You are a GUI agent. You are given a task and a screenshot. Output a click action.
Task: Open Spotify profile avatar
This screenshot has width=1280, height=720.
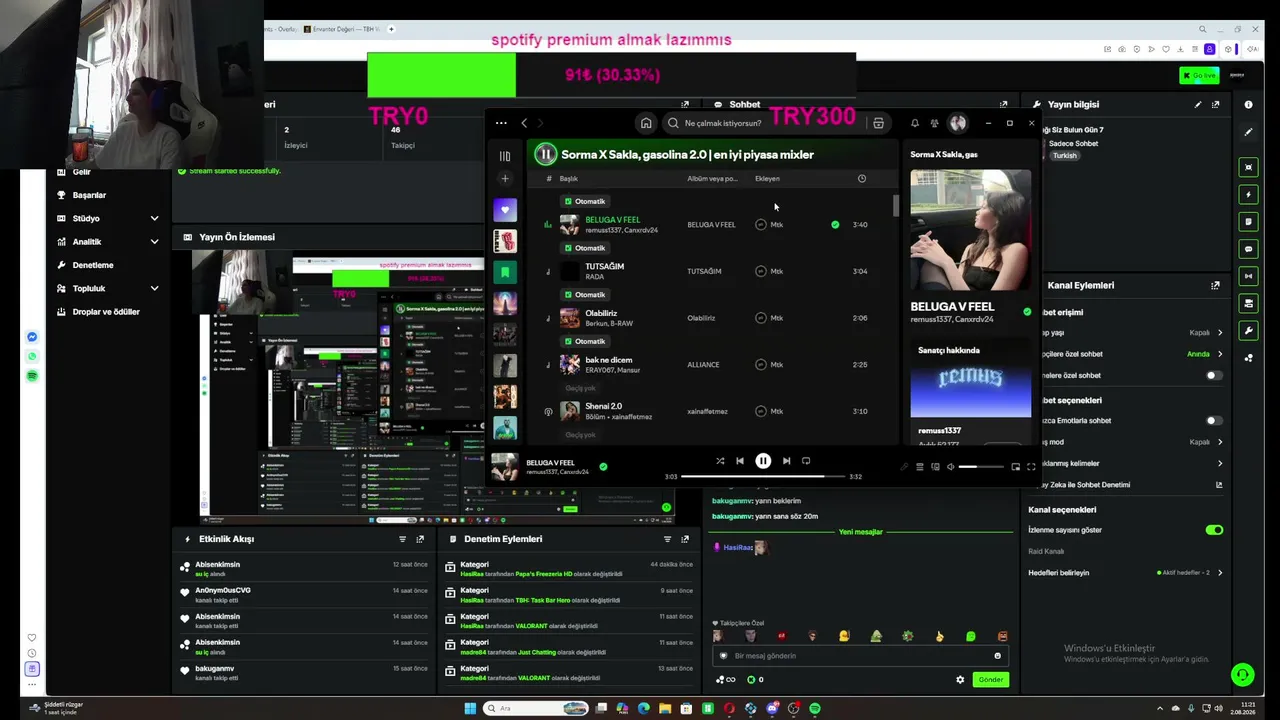(x=958, y=123)
